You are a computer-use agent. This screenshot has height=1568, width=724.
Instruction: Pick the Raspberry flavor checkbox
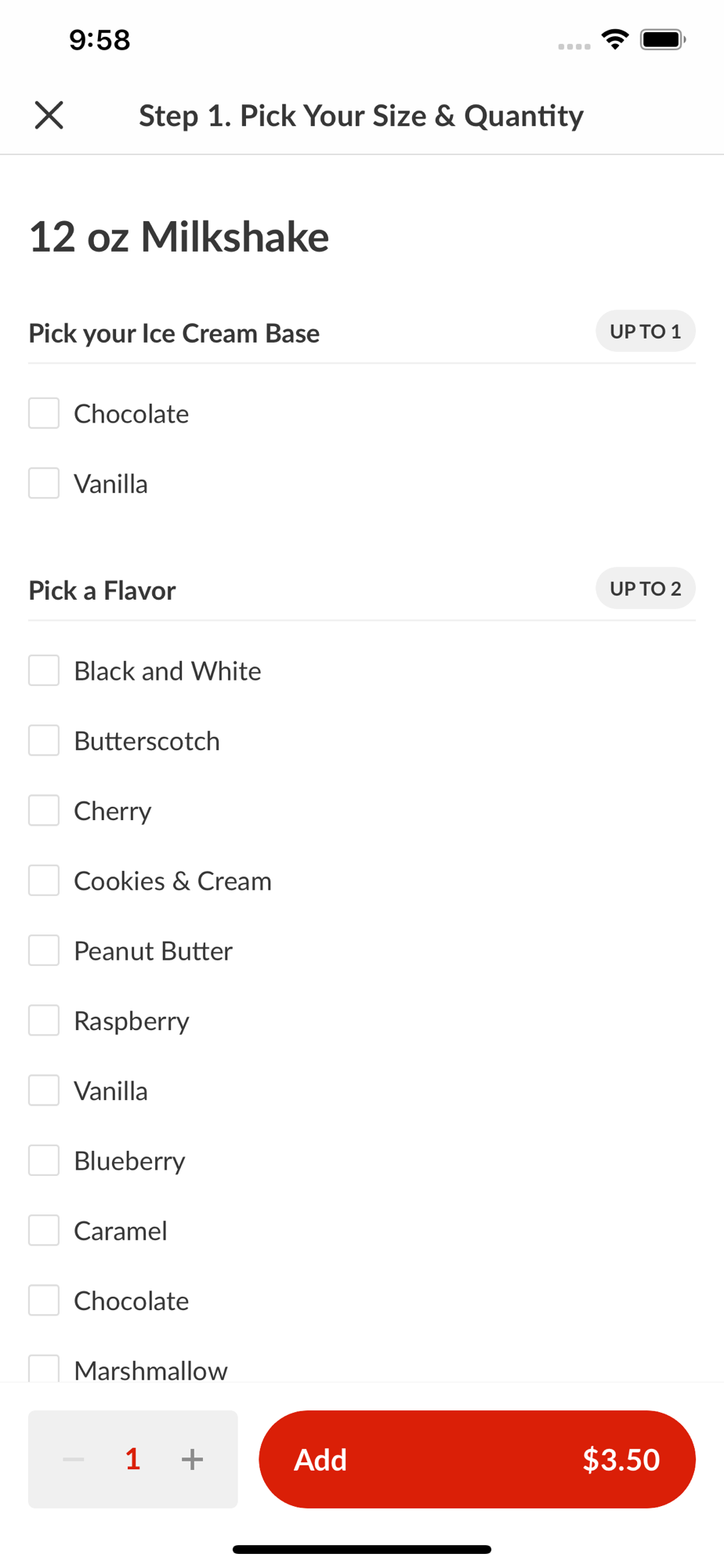(44, 1021)
